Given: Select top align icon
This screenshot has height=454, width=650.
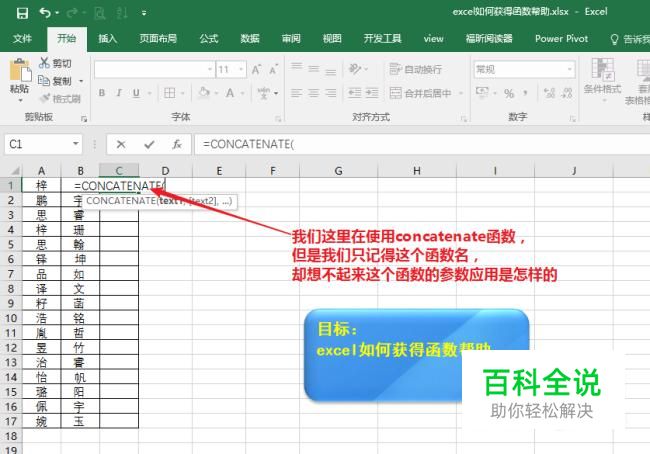Looking at the screenshot, I should (x=296, y=68).
